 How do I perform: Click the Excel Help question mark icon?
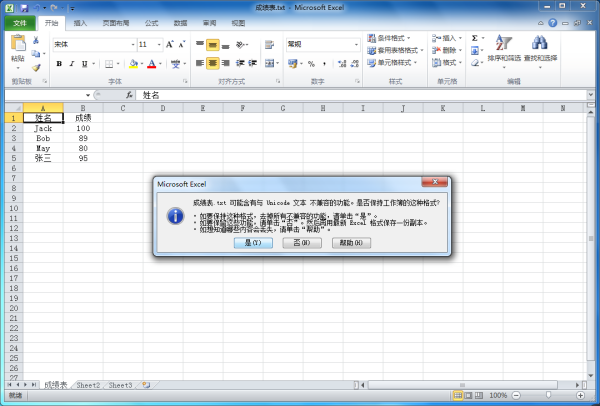coord(553,23)
